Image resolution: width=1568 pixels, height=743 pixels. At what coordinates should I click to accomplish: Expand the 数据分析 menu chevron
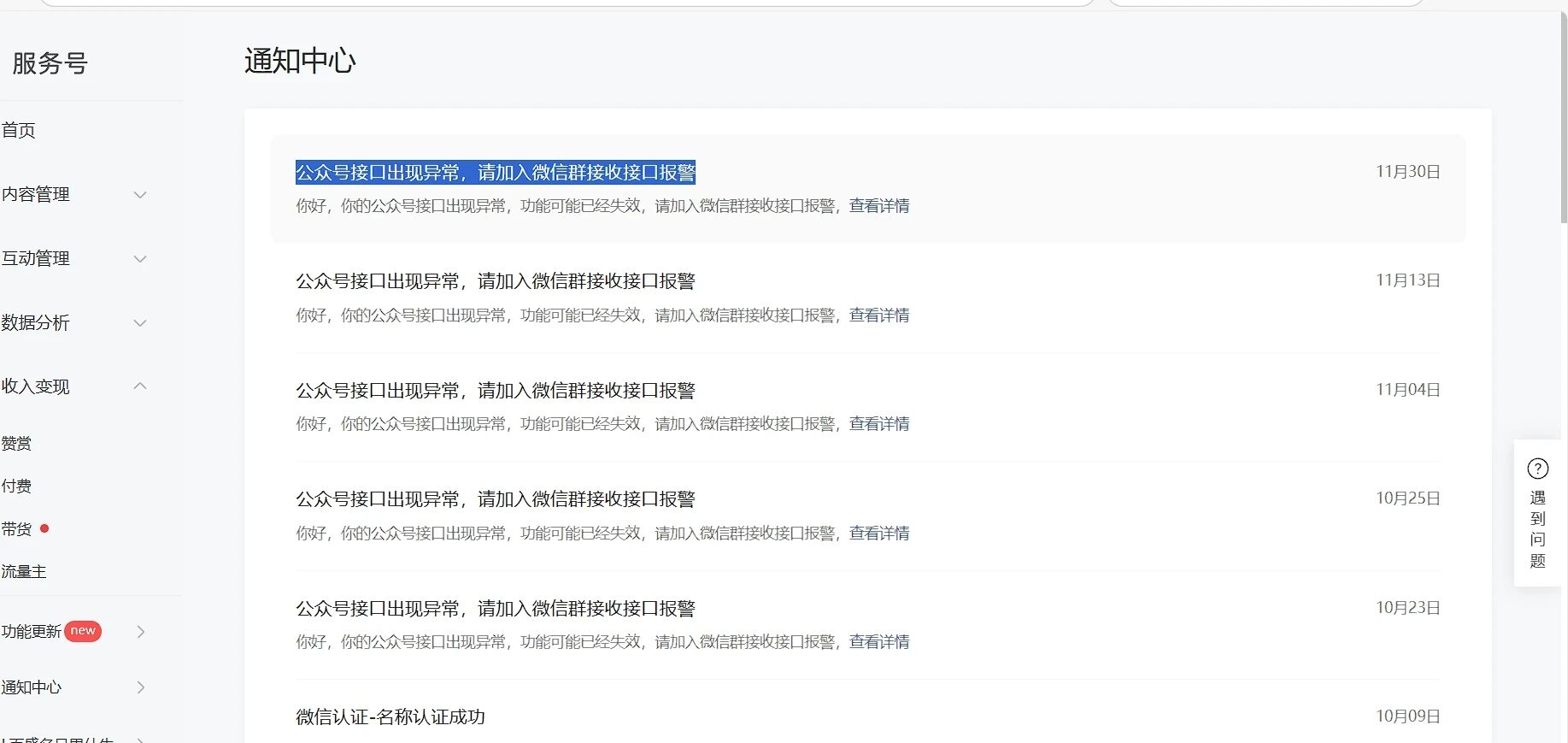(140, 323)
